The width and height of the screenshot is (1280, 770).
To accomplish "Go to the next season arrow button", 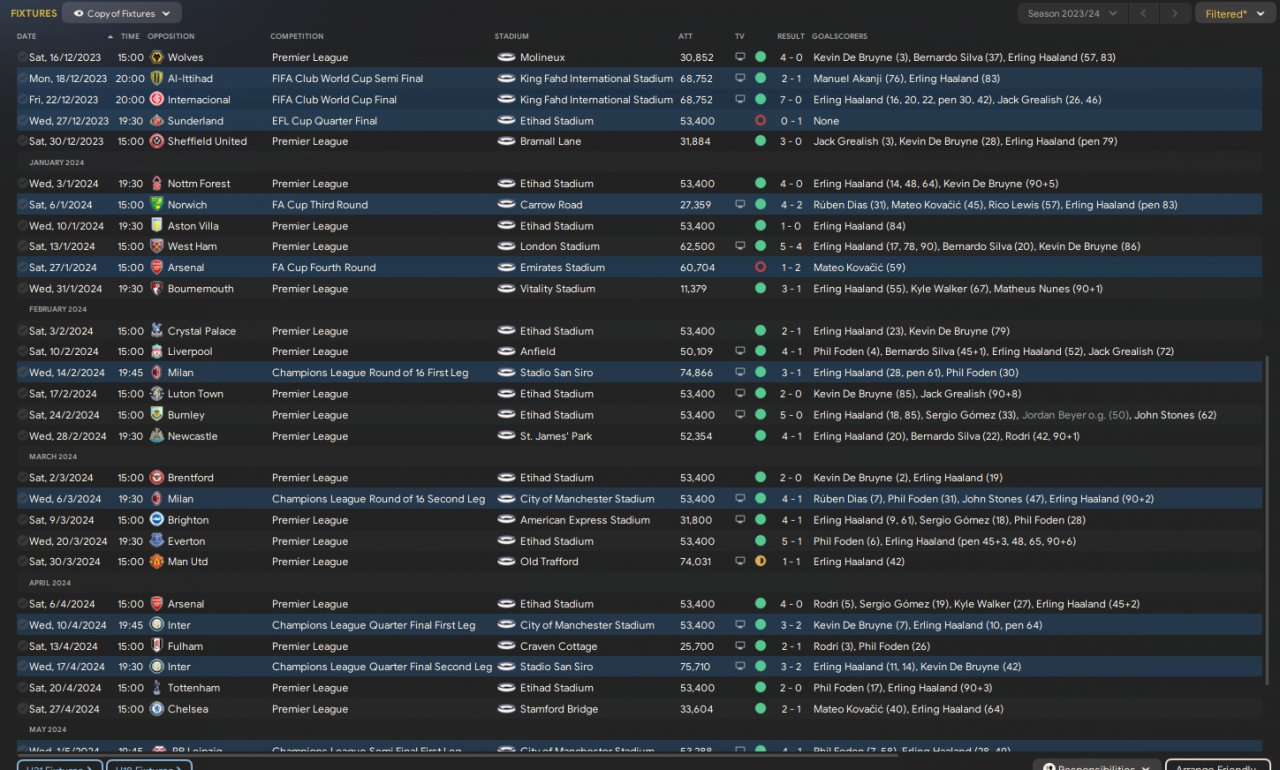I will (1176, 14).
